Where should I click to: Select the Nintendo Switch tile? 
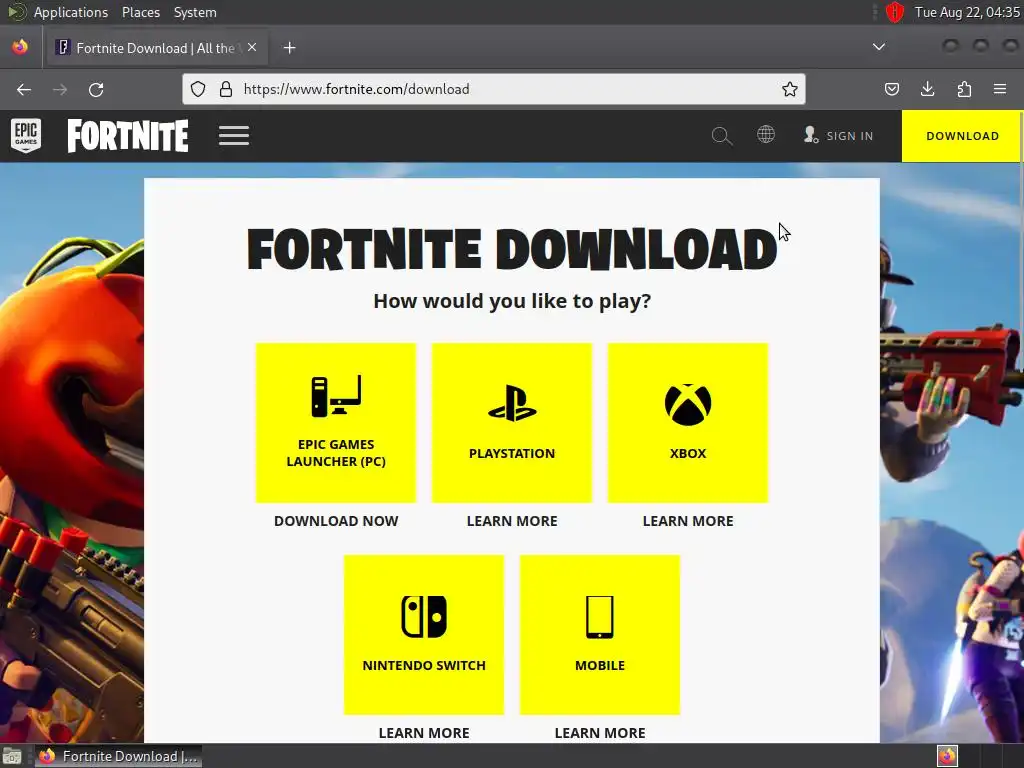pos(424,635)
